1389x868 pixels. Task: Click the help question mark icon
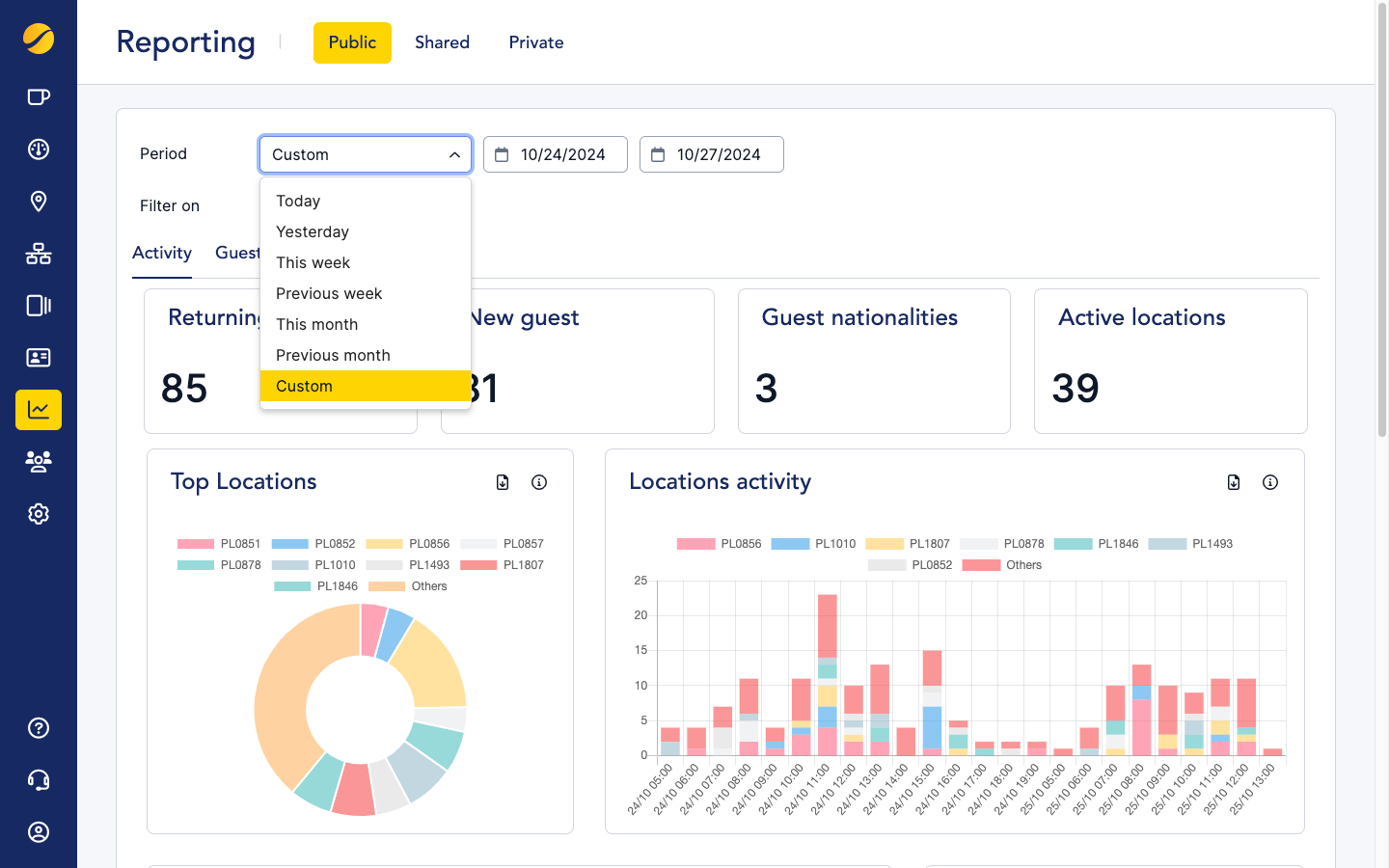39,728
